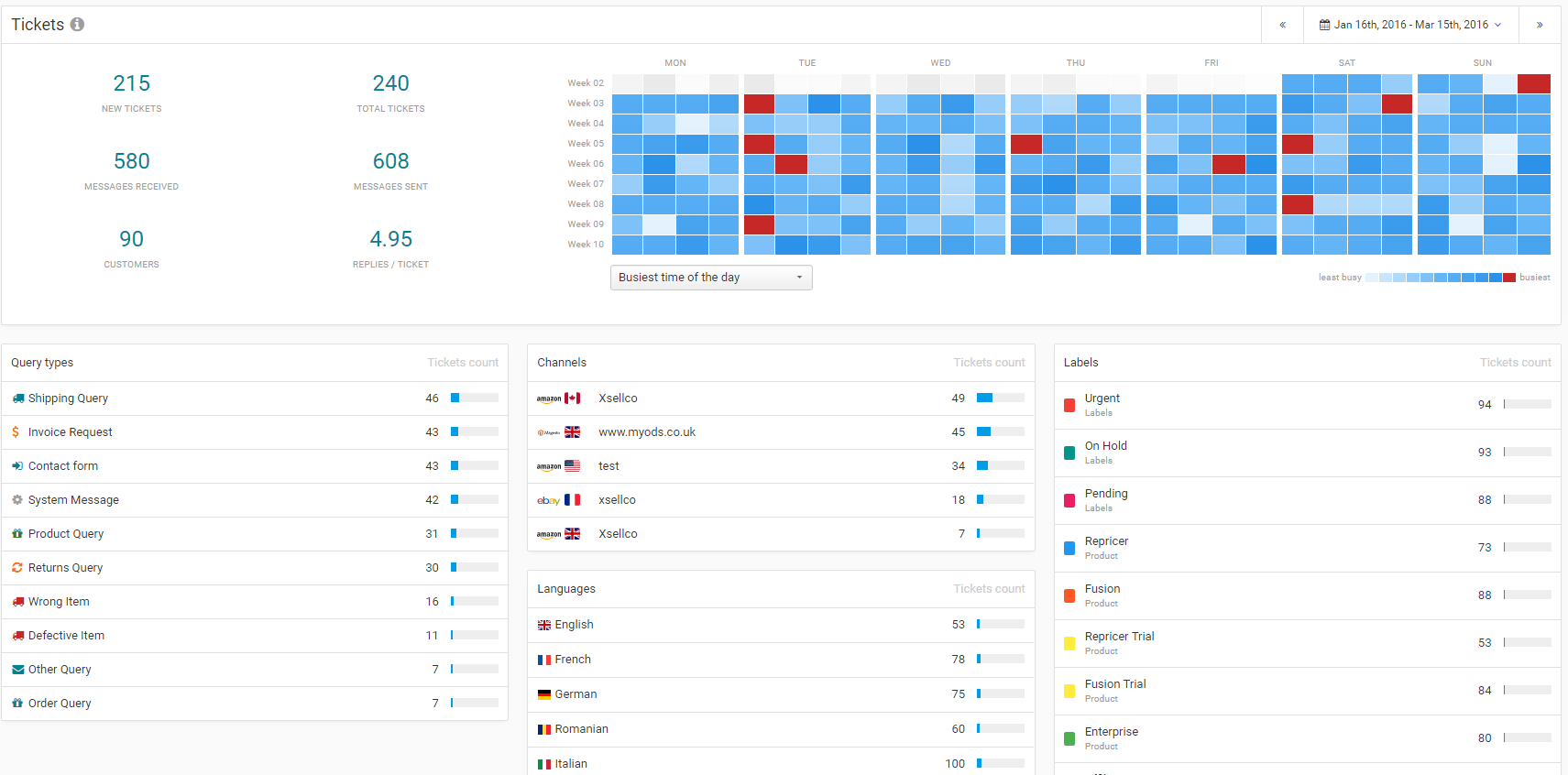Viewport: 1568px width, 775px height.
Task: Select the Shipping Query row text
Action: 68,398
